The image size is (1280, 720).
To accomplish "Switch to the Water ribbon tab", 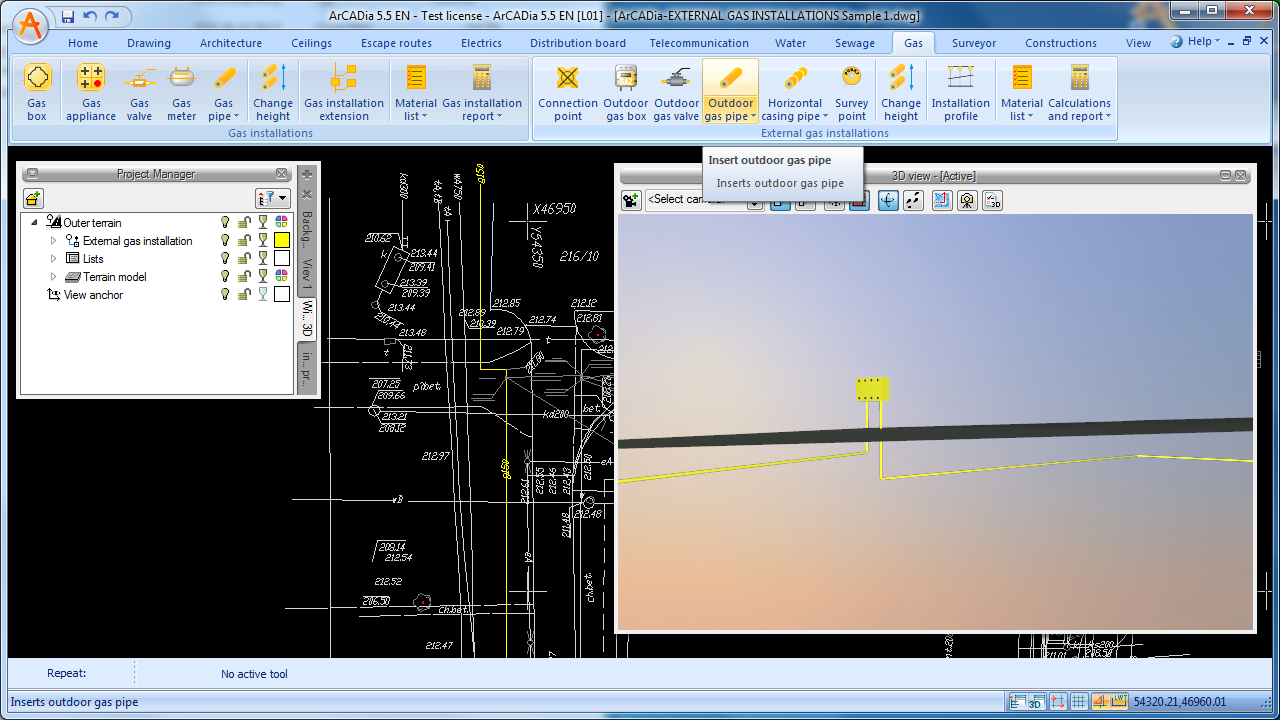I will [x=790, y=43].
